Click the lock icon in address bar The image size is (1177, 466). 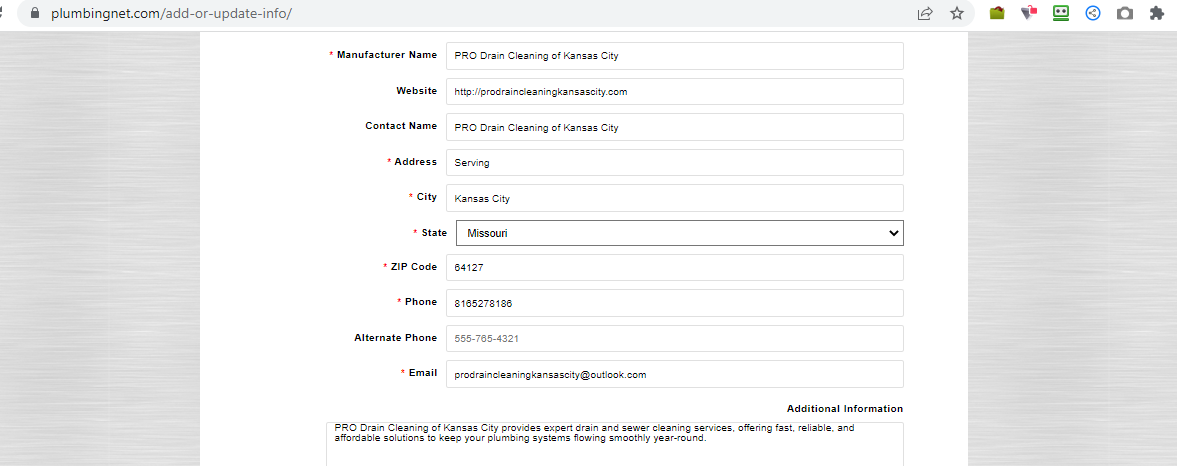click(x=33, y=14)
